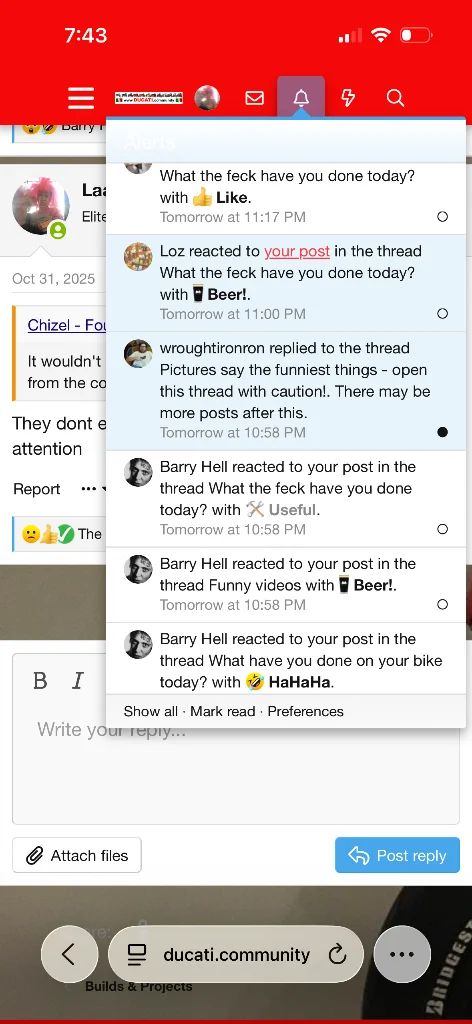Toggle read circle on Funny videos alert

pyautogui.click(x=443, y=604)
